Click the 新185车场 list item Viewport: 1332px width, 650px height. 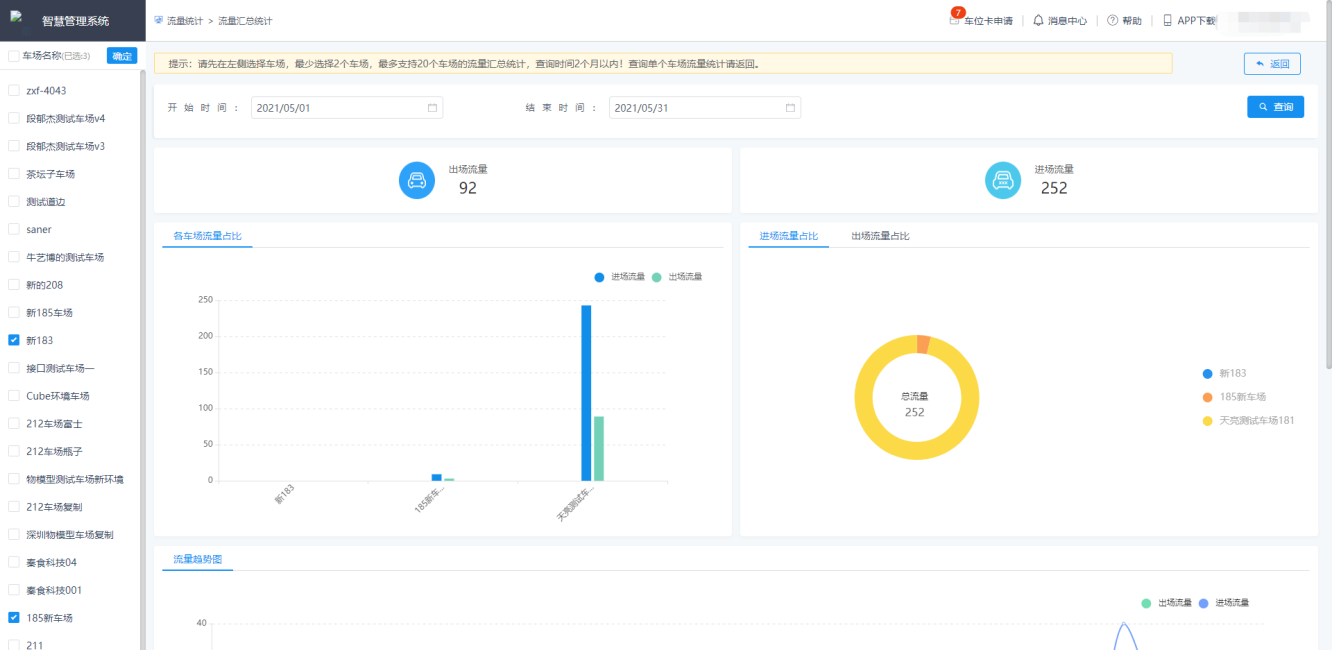pos(49,313)
